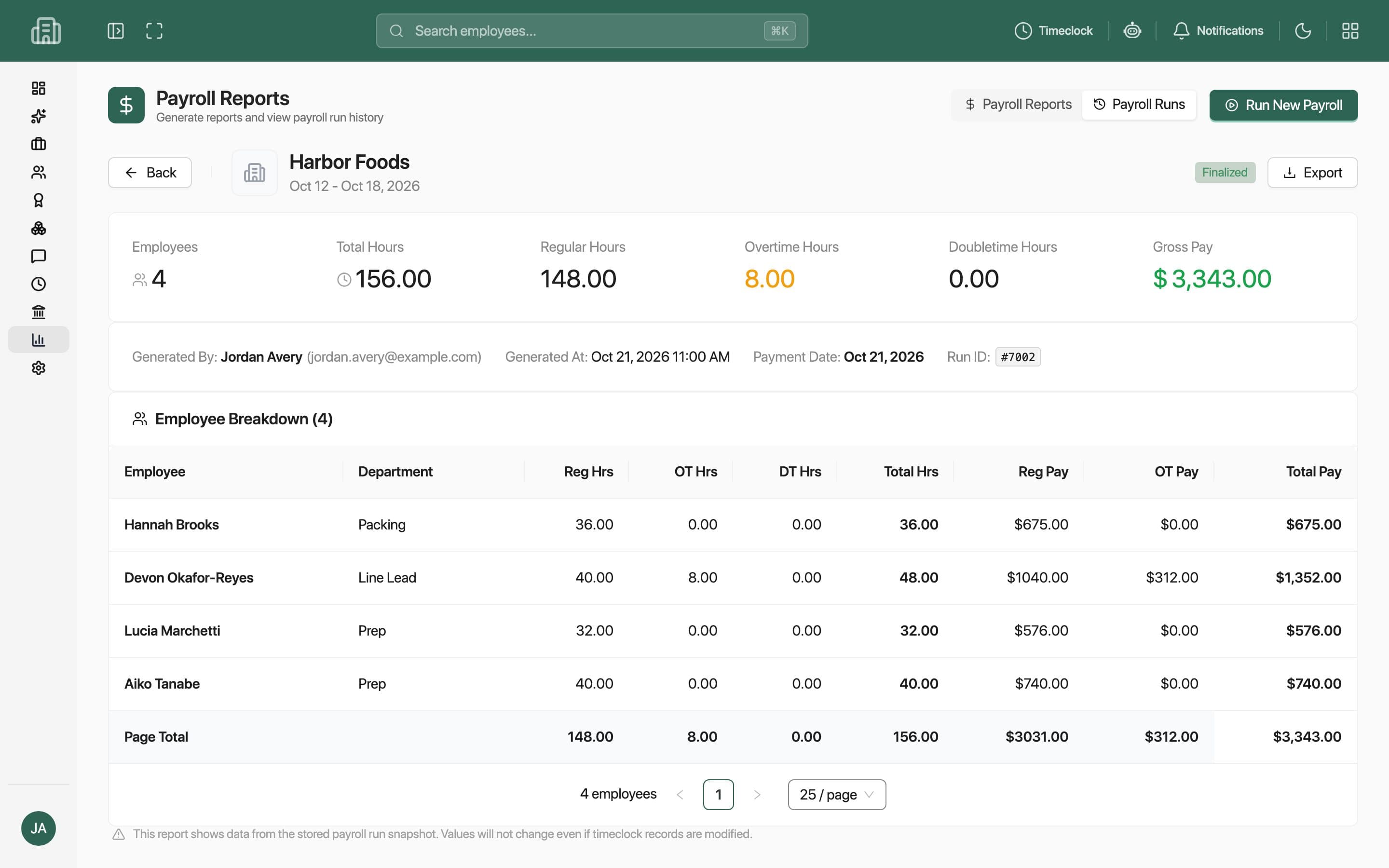This screenshot has height=868, width=1389.
Task: Open the briefcase sidebar icon
Action: 39,144
